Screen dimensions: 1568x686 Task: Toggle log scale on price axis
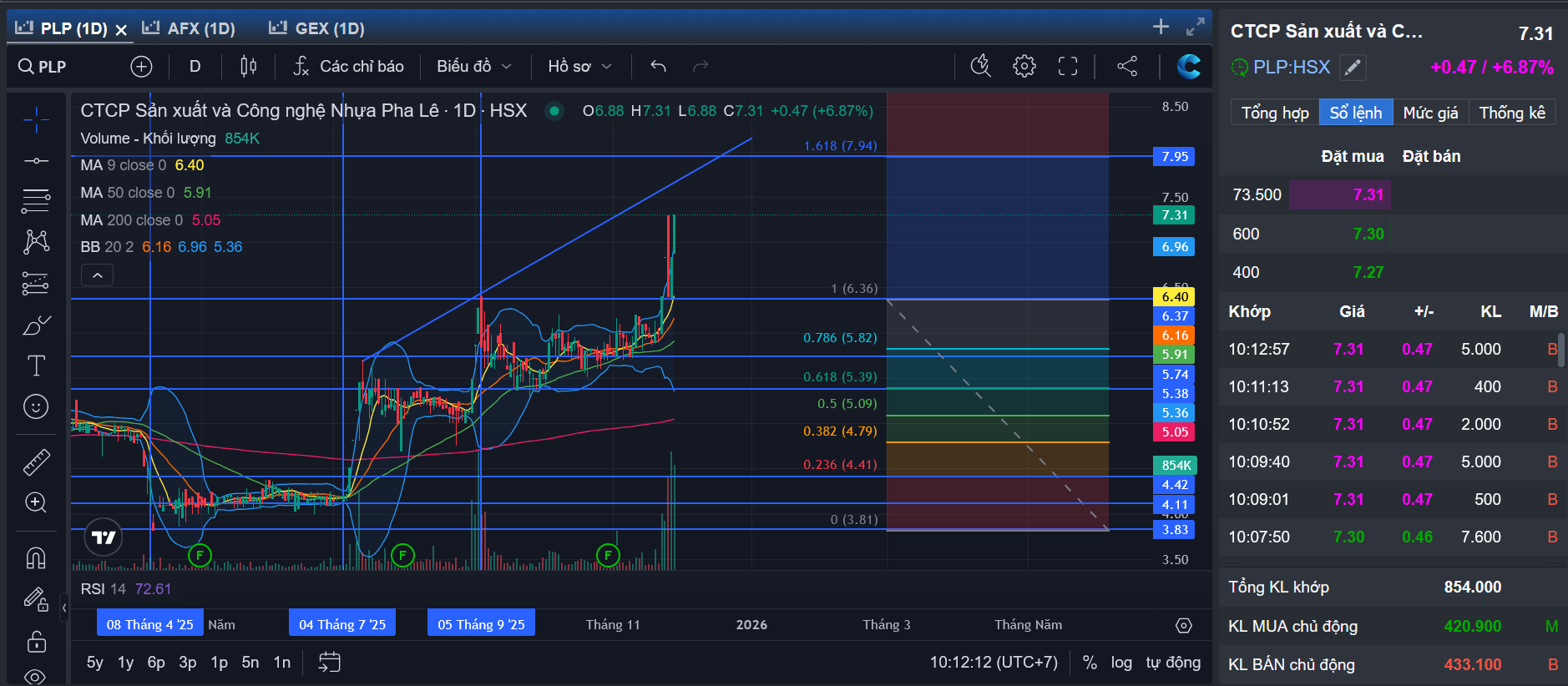coord(1121,663)
